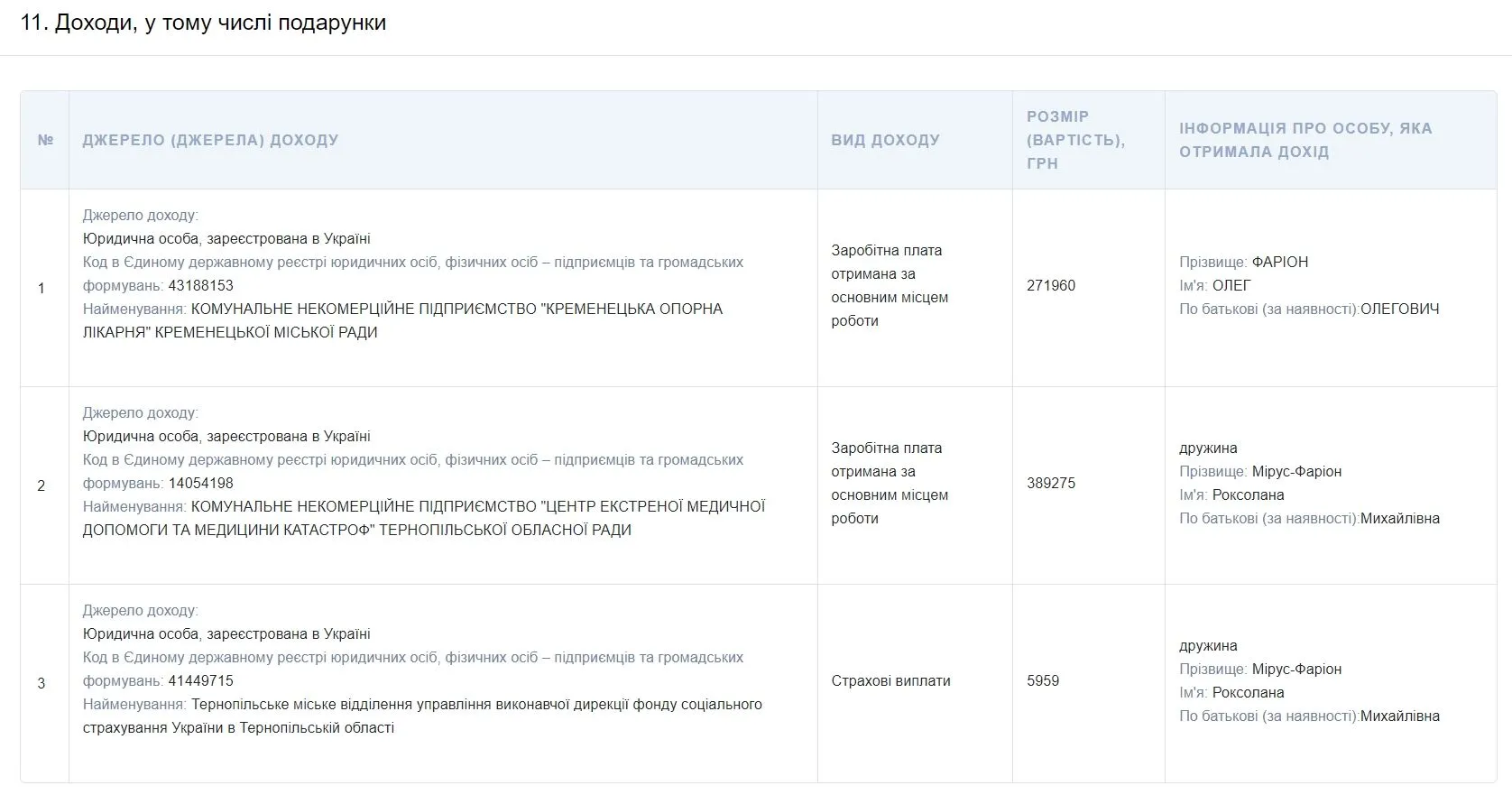Click 'дружина' label in row 3

coord(1208,645)
